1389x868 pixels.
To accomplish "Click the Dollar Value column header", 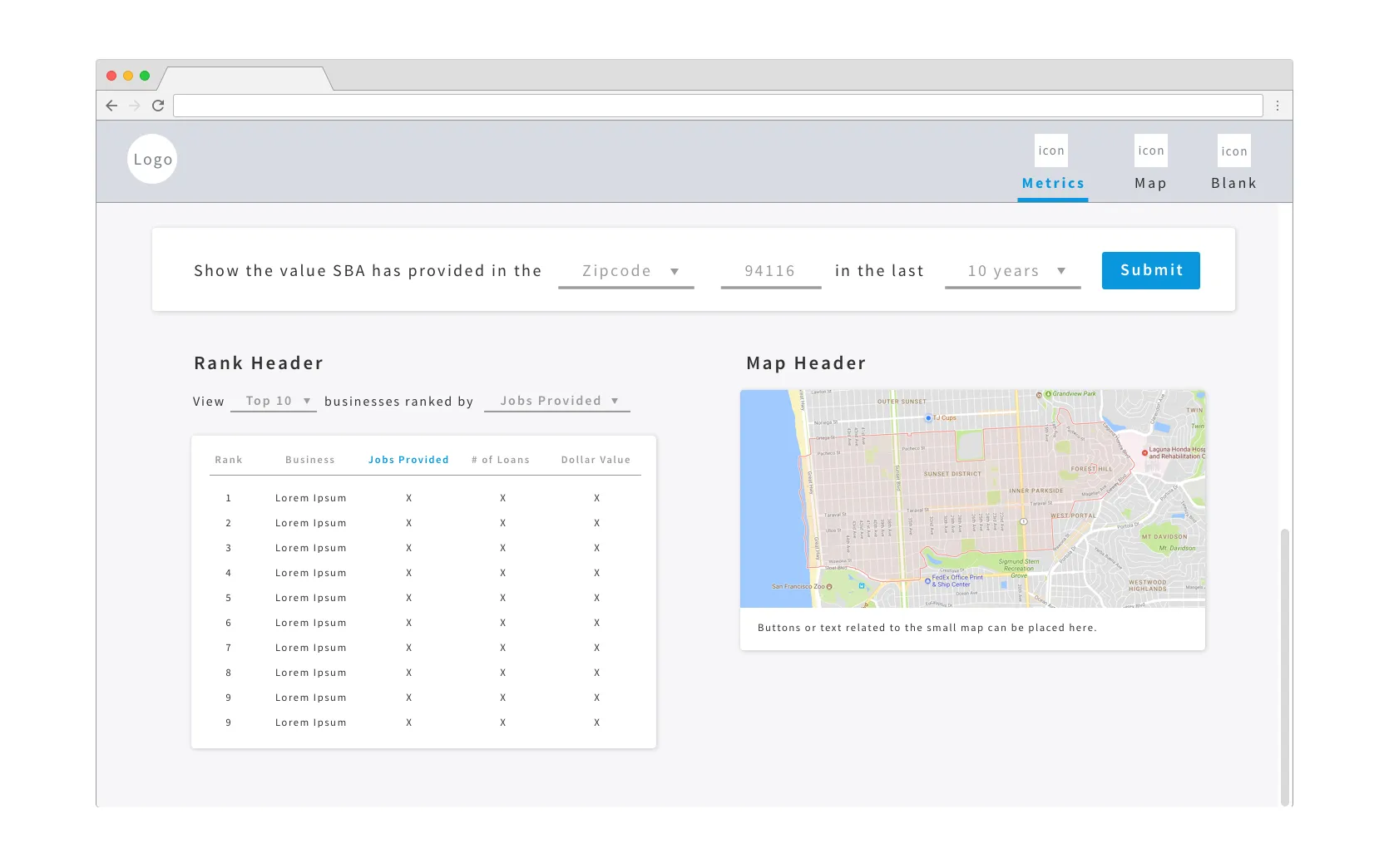I will point(596,460).
